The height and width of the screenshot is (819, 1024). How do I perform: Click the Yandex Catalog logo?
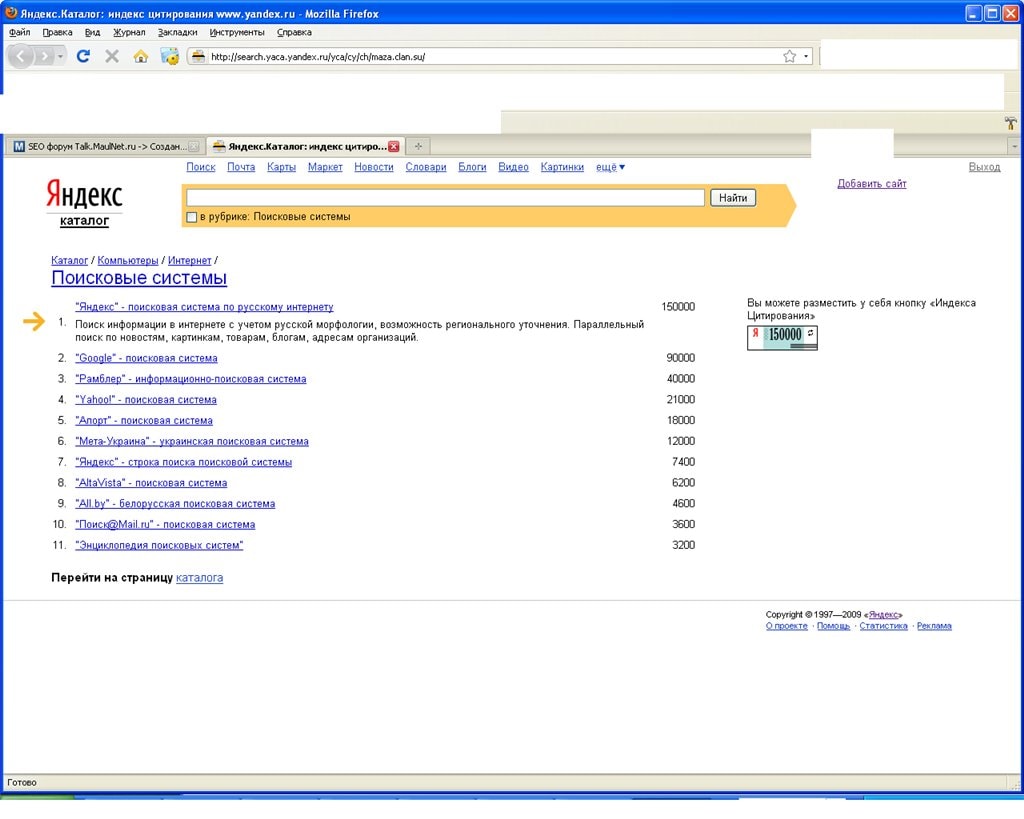84,203
